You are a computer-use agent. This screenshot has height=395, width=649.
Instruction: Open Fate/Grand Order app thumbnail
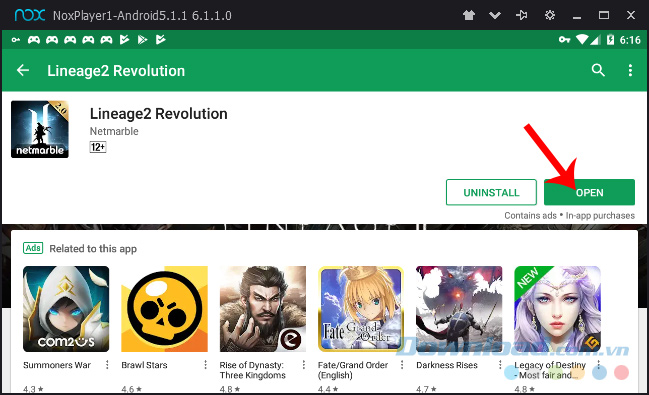361,309
